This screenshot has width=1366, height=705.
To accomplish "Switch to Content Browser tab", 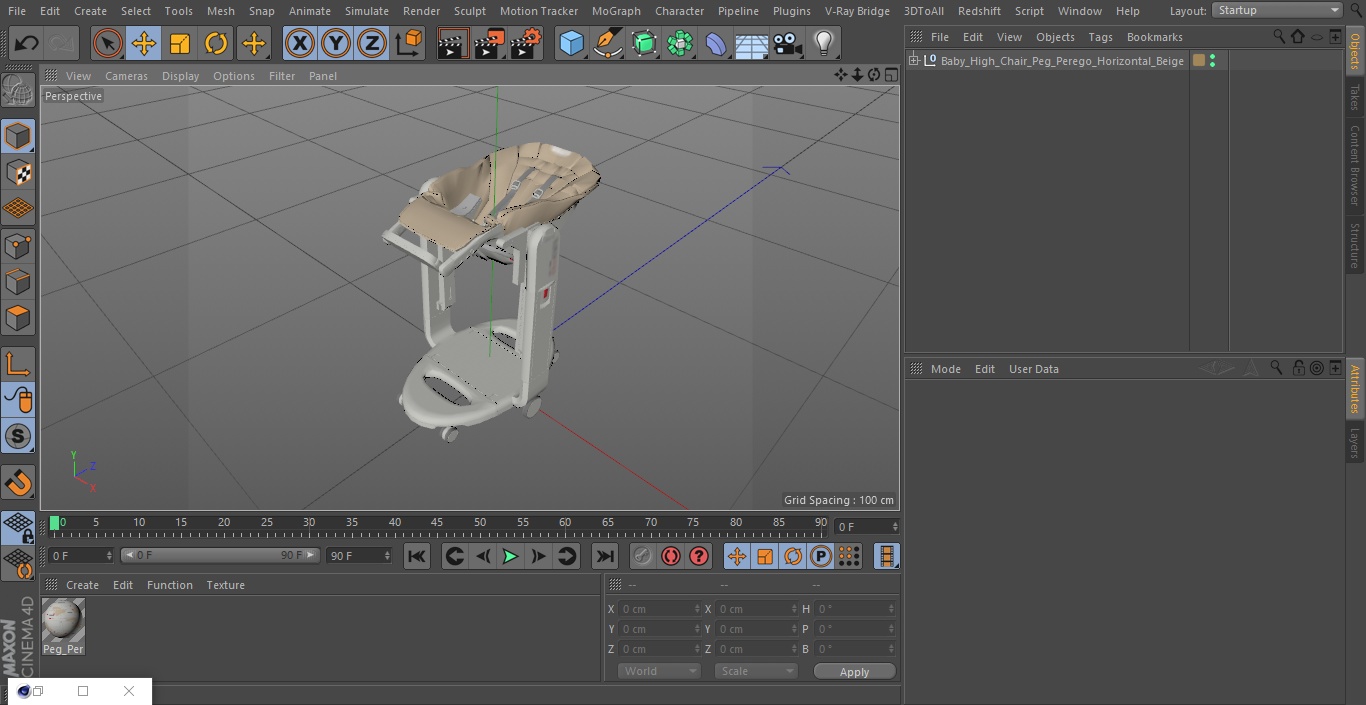I will 1355,165.
